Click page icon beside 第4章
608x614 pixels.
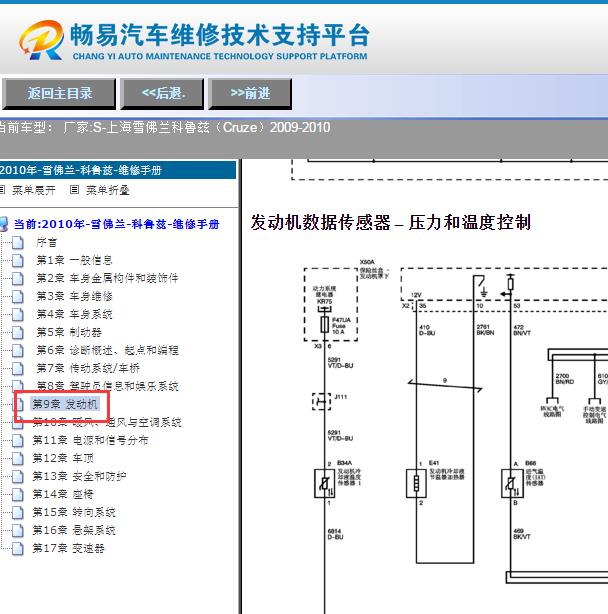click(18, 315)
